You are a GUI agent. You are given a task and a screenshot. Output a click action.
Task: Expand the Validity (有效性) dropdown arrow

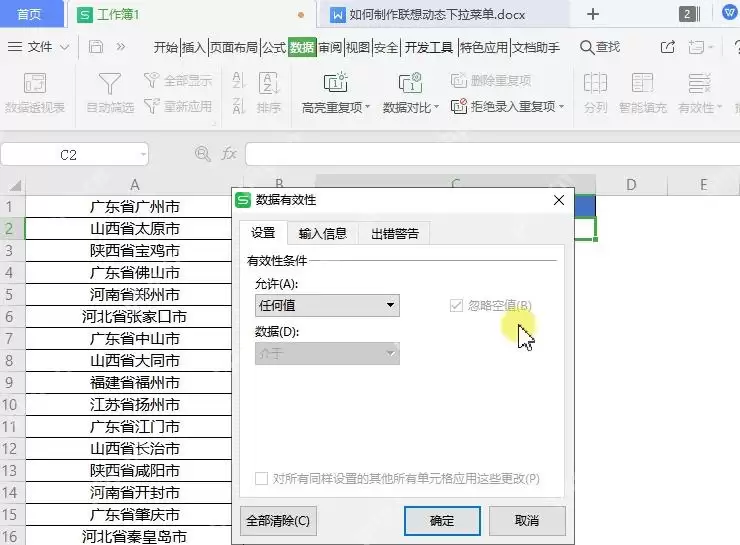pyautogui.click(x=719, y=107)
